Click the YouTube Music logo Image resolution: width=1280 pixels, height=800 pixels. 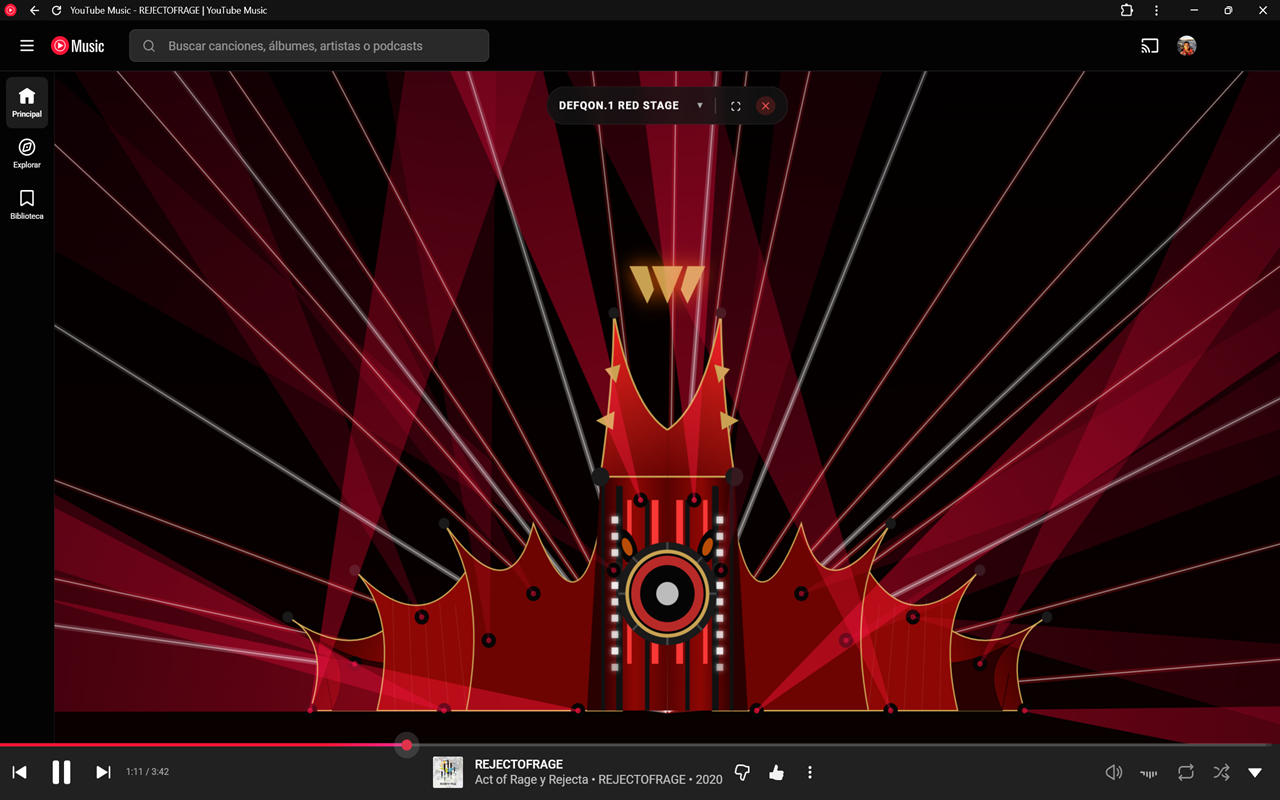coord(78,46)
